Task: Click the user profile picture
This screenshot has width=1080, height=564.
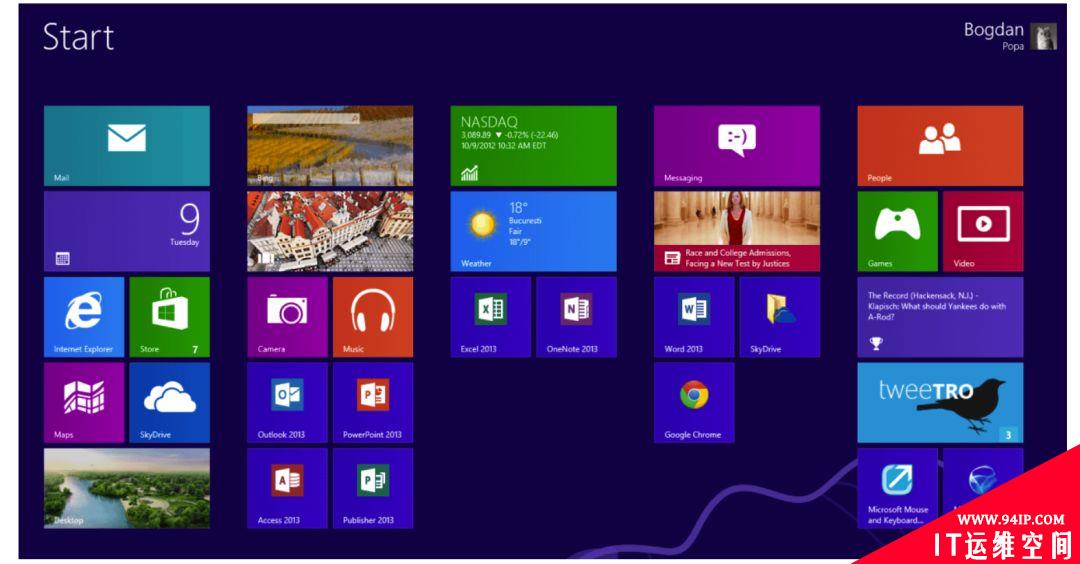Action: [x=1043, y=36]
